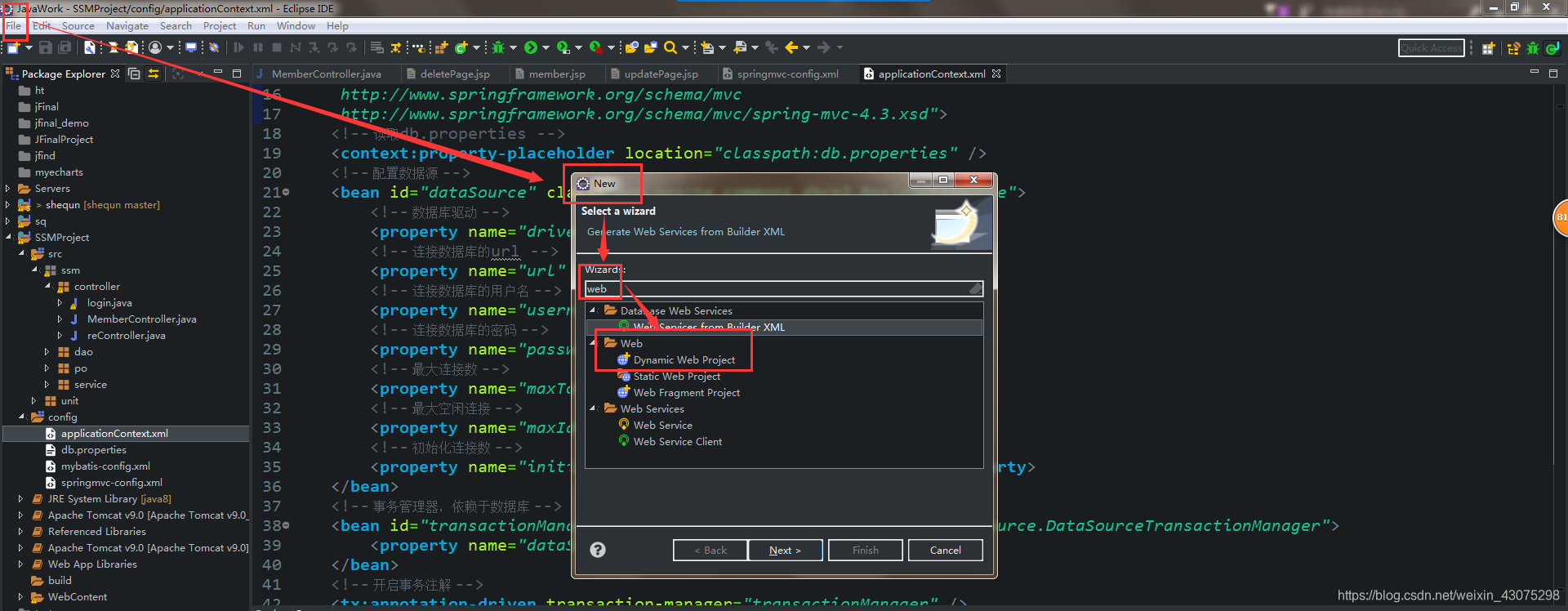Image resolution: width=1568 pixels, height=611 pixels.
Task: Open the File menu
Action: 14,25
